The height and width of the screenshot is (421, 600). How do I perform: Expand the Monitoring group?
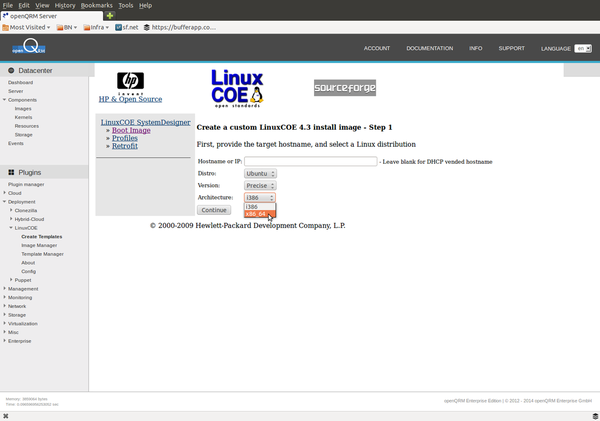click(5, 297)
